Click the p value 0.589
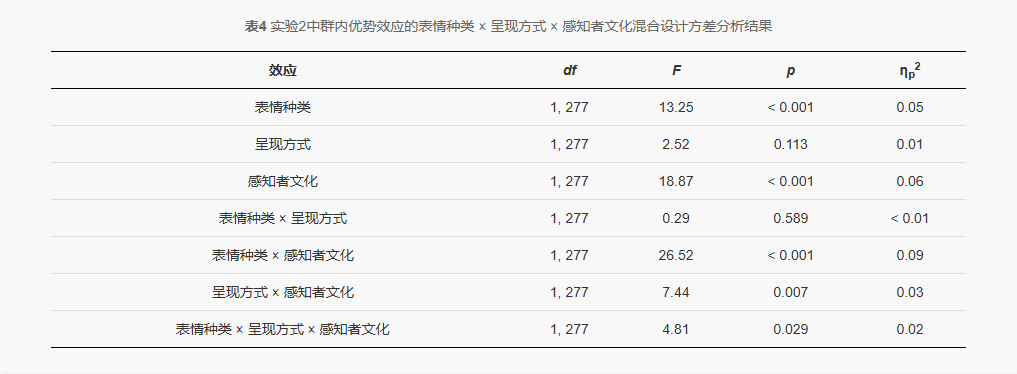This screenshot has width=1017, height=374. [x=791, y=218]
